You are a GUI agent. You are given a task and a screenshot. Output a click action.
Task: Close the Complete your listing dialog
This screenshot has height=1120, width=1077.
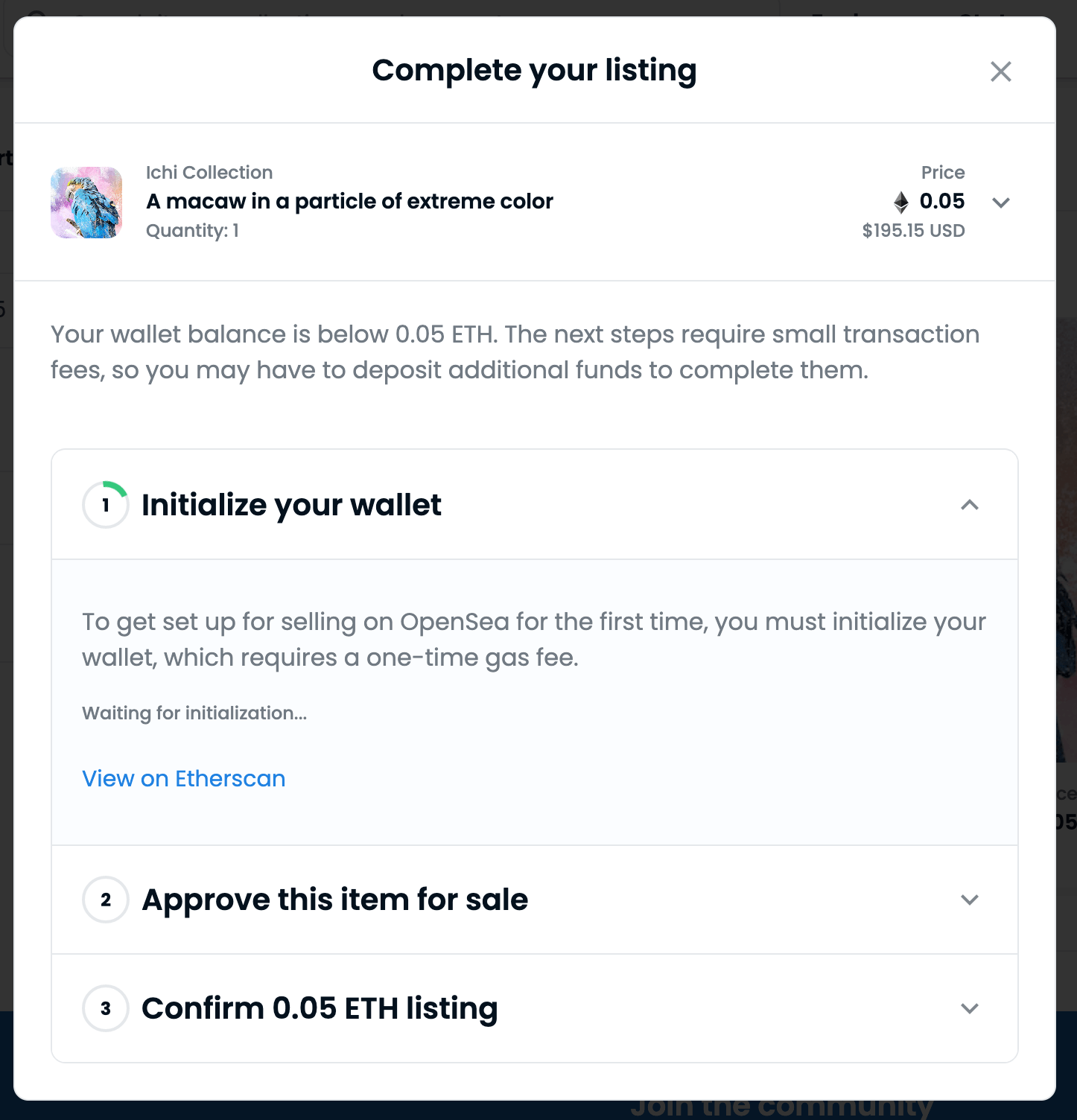click(x=1000, y=71)
